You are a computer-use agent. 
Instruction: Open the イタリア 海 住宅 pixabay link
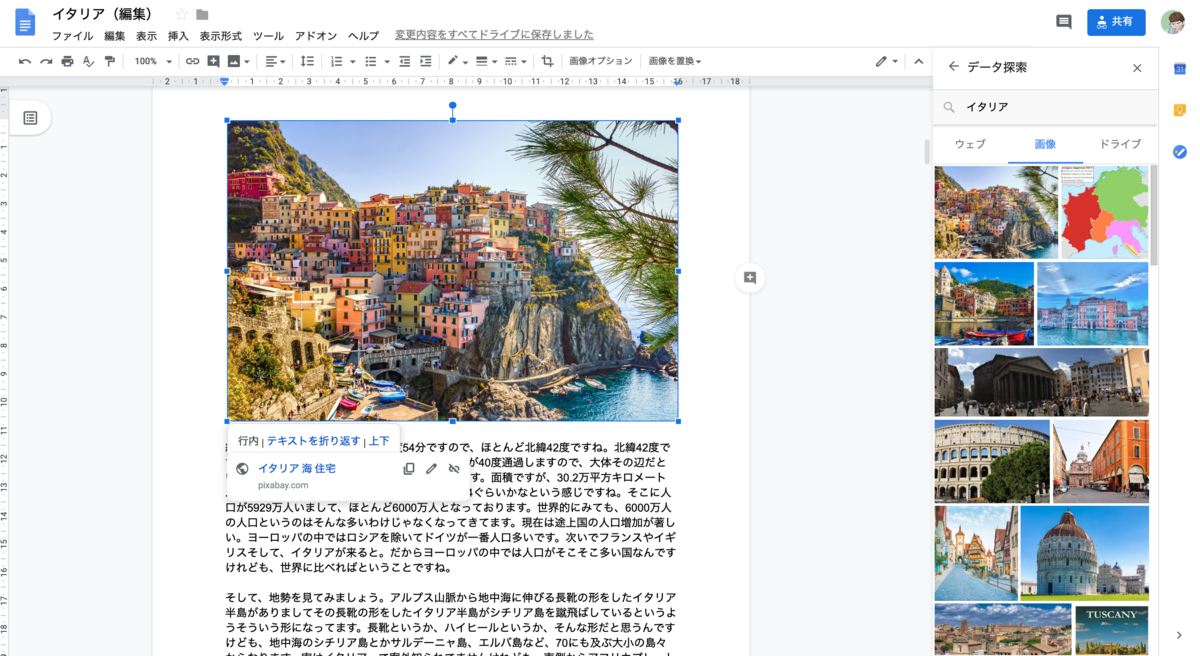pos(296,468)
